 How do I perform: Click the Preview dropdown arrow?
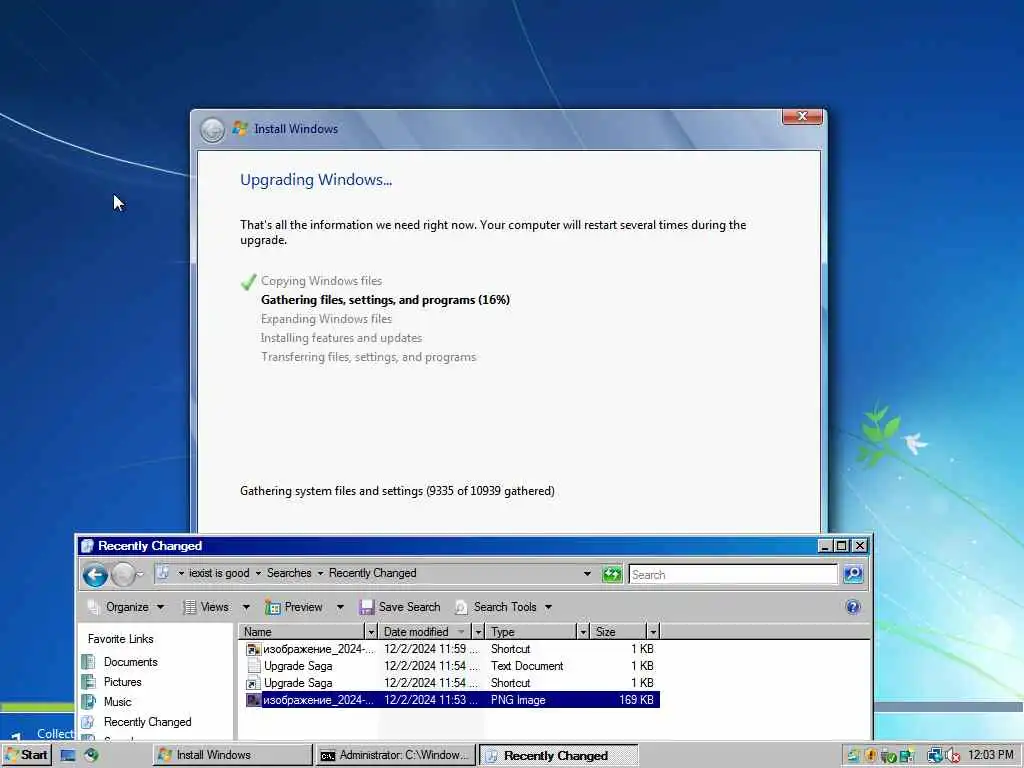(x=340, y=607)
